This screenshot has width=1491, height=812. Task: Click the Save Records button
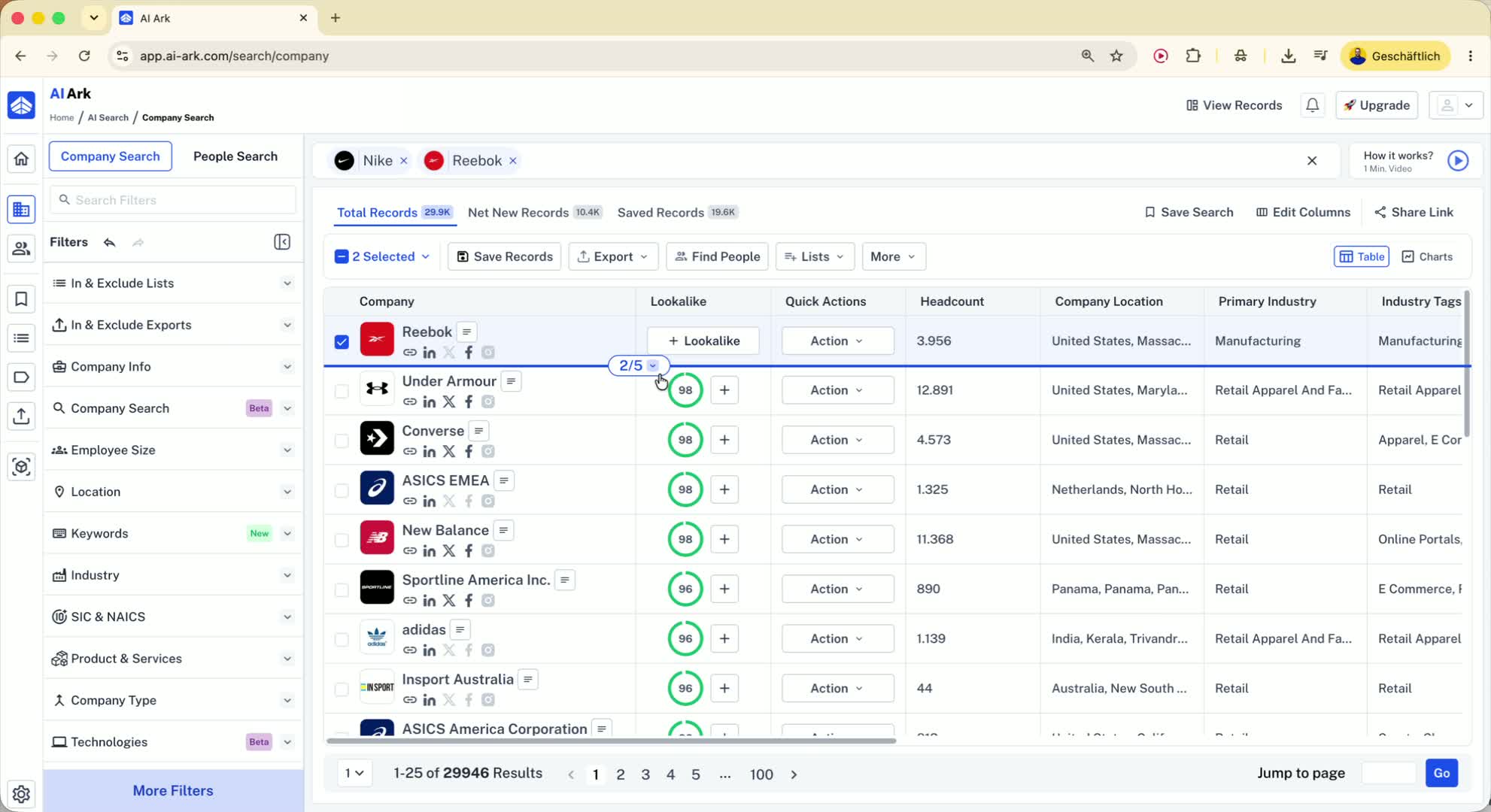coord(505,256)
